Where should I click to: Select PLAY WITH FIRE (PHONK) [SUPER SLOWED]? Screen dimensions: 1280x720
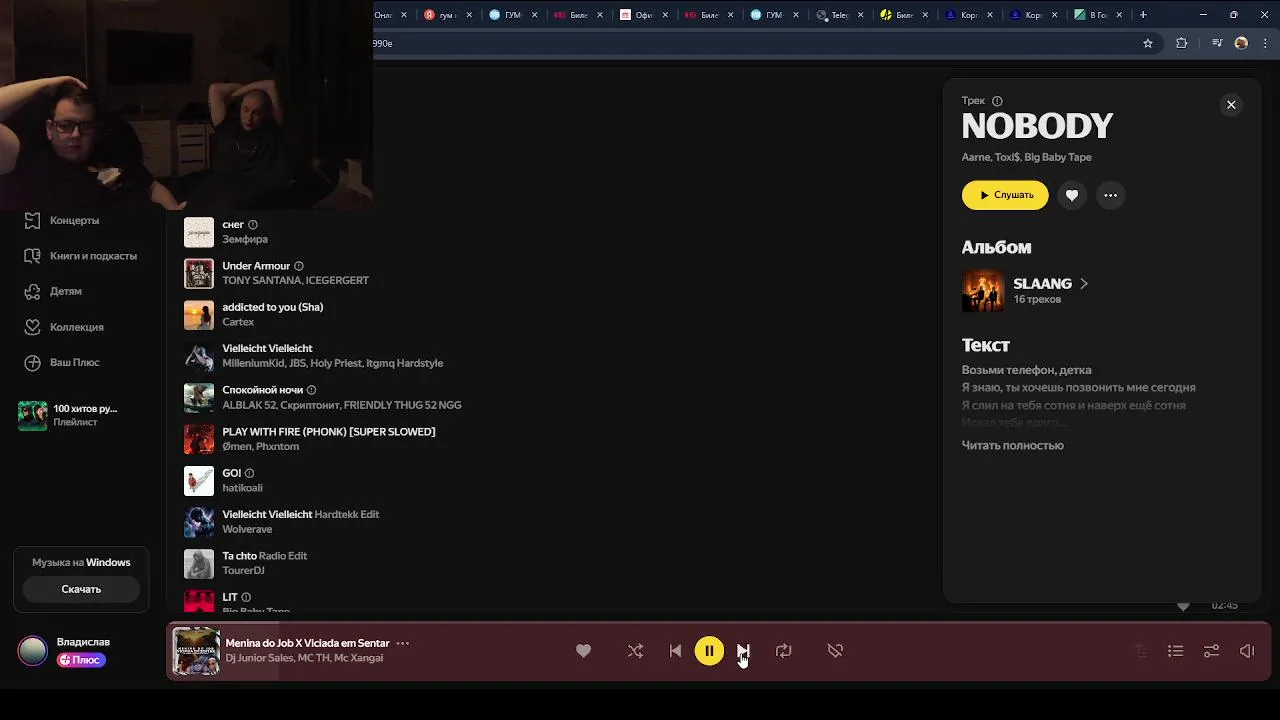tap(329, 431)
